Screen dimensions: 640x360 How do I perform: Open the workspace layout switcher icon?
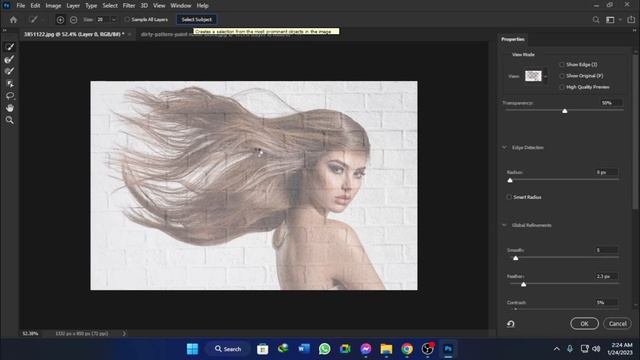pyautogui.click(x=610, y=20)
